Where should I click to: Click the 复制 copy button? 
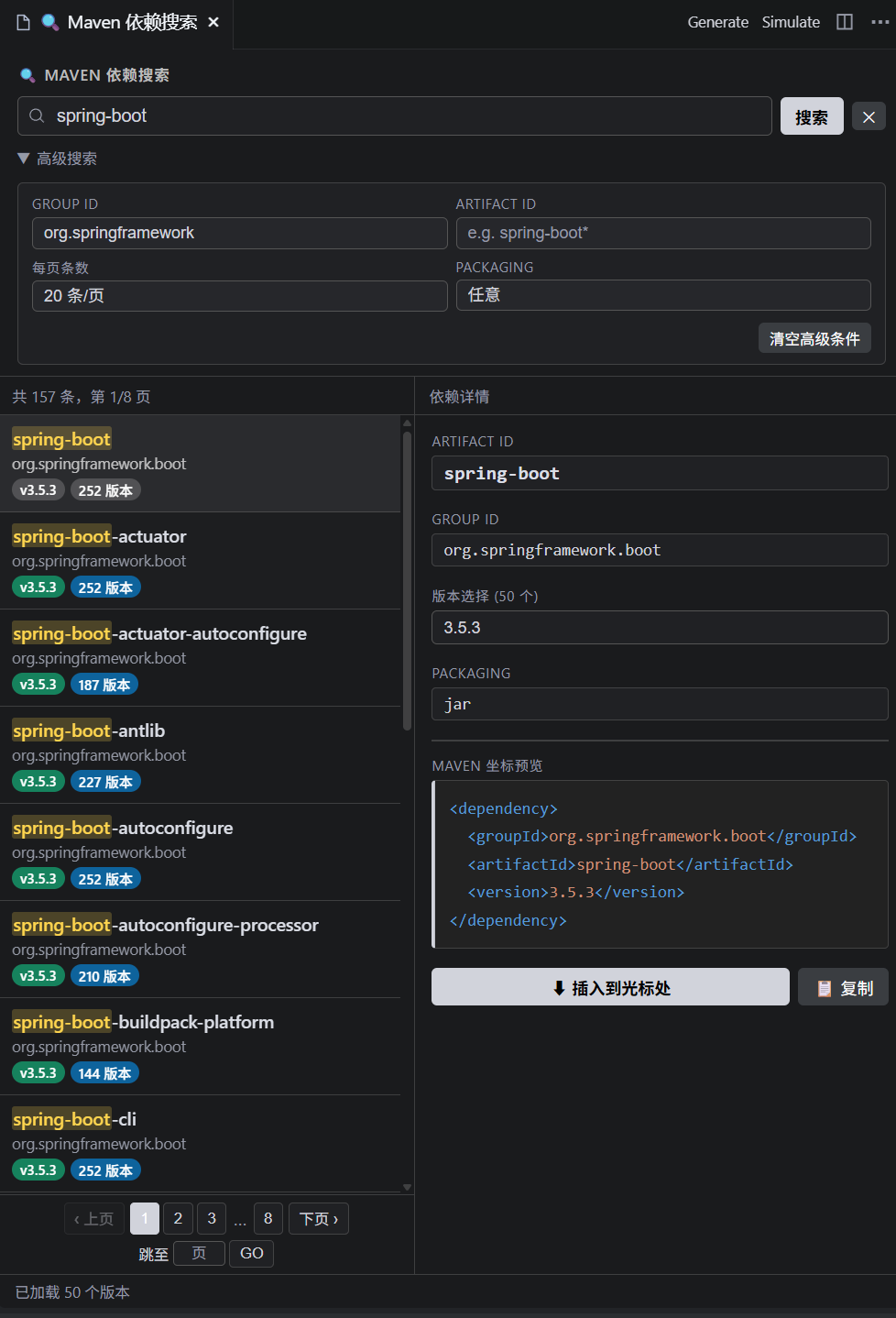click(843, 987)
